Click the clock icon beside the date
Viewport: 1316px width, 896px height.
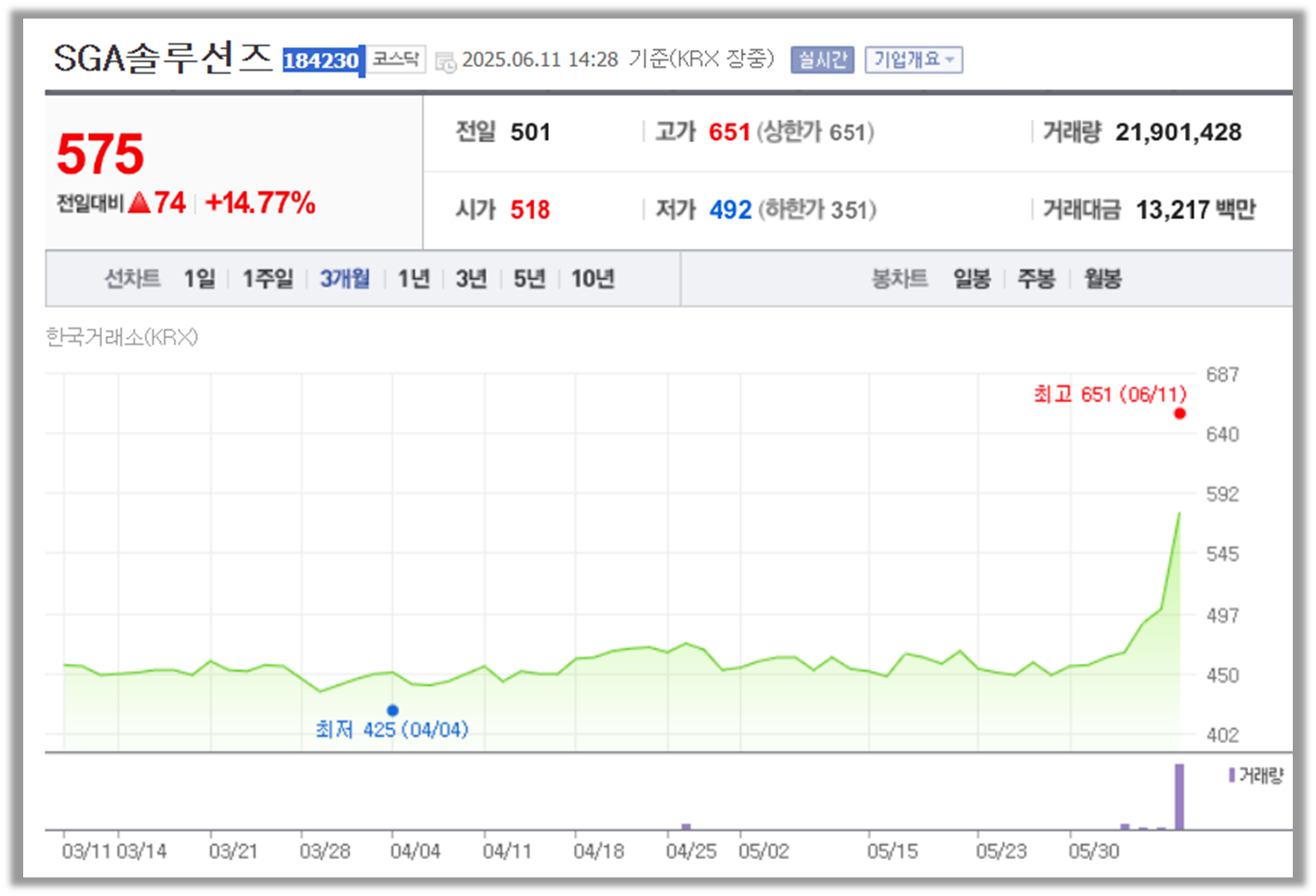pyautogui.click(x=446, y=62)
